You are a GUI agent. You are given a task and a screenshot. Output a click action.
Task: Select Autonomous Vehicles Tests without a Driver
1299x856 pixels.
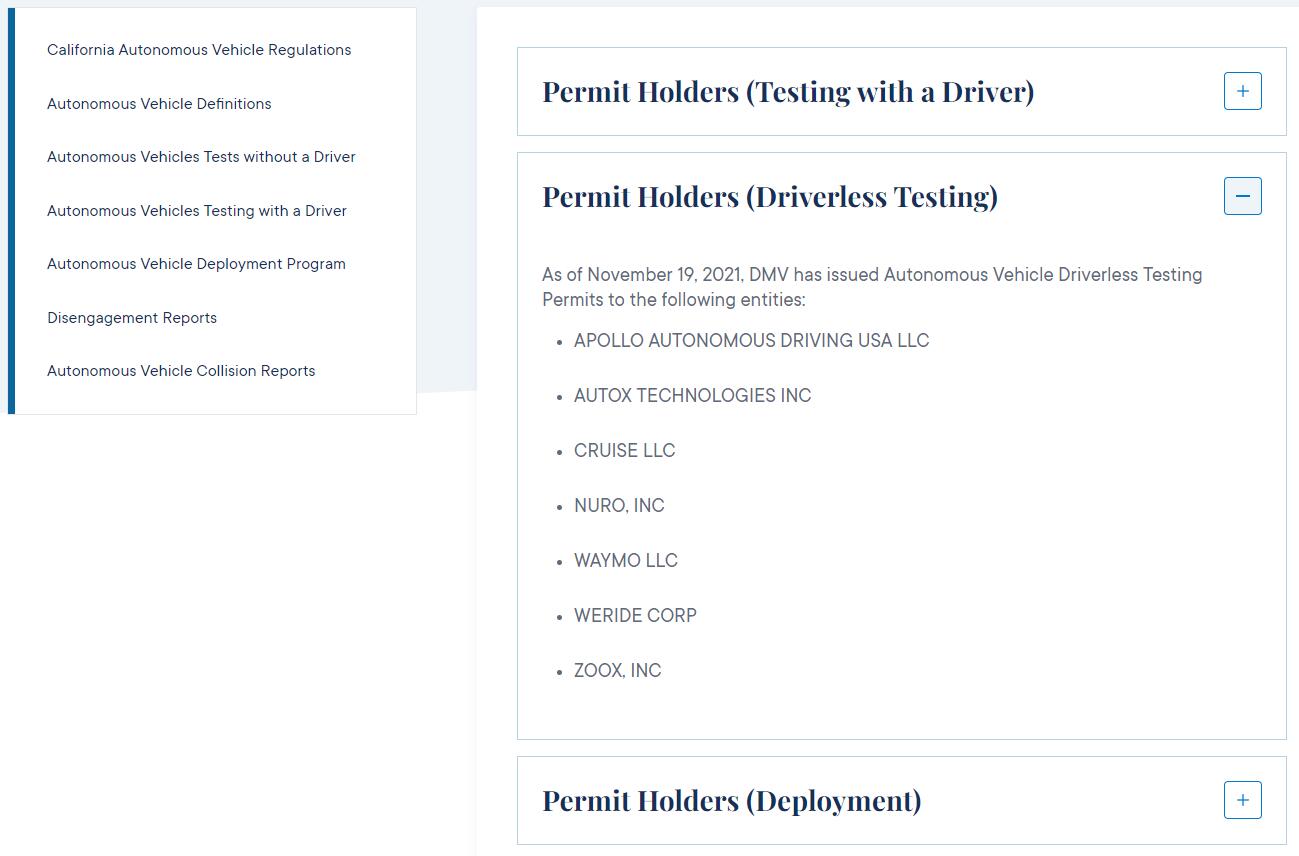tap(201, 157)
